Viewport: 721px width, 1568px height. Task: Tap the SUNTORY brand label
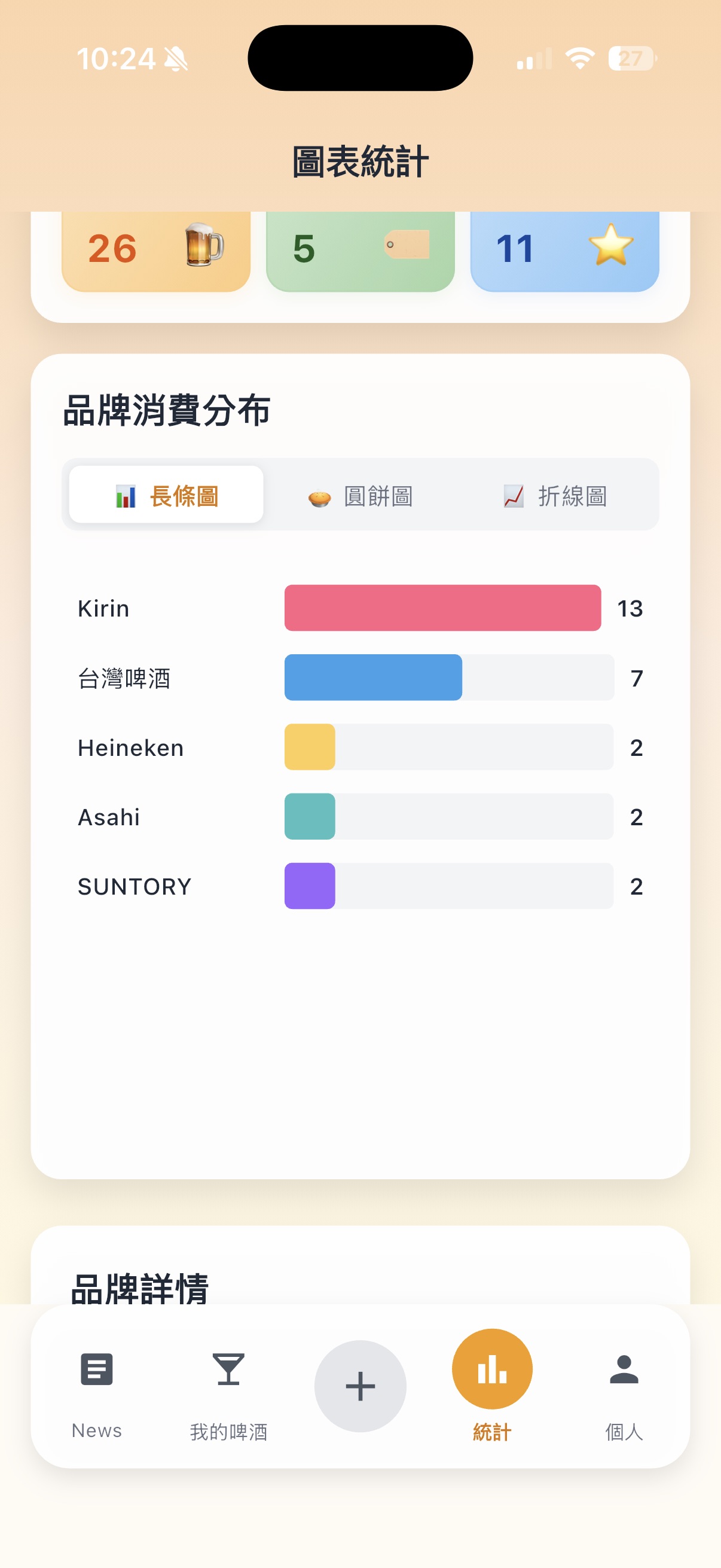(x=135, y=886)
